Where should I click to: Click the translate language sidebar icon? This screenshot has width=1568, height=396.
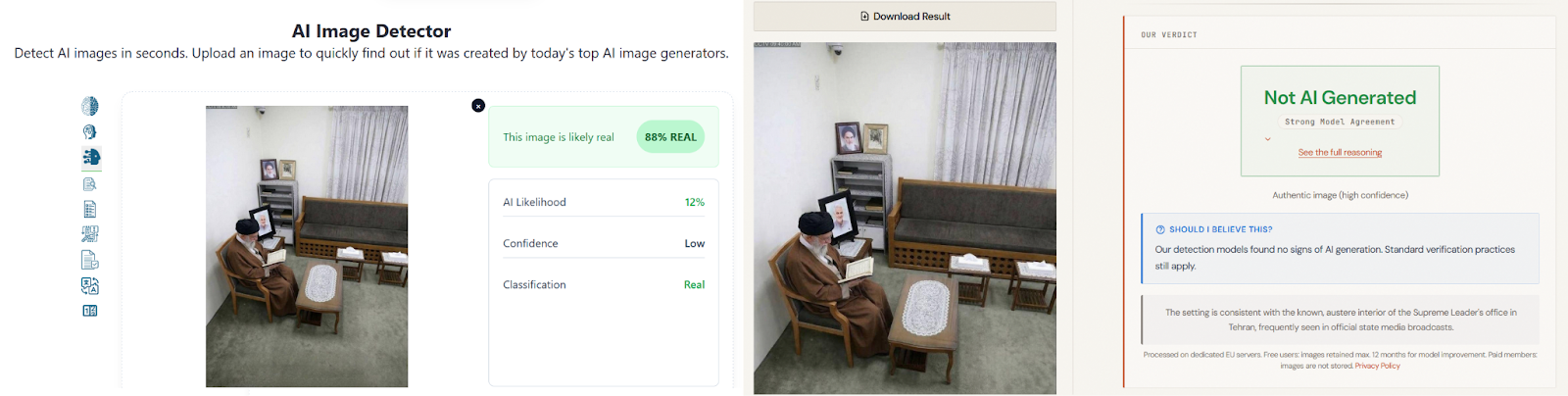click(90, 285)
